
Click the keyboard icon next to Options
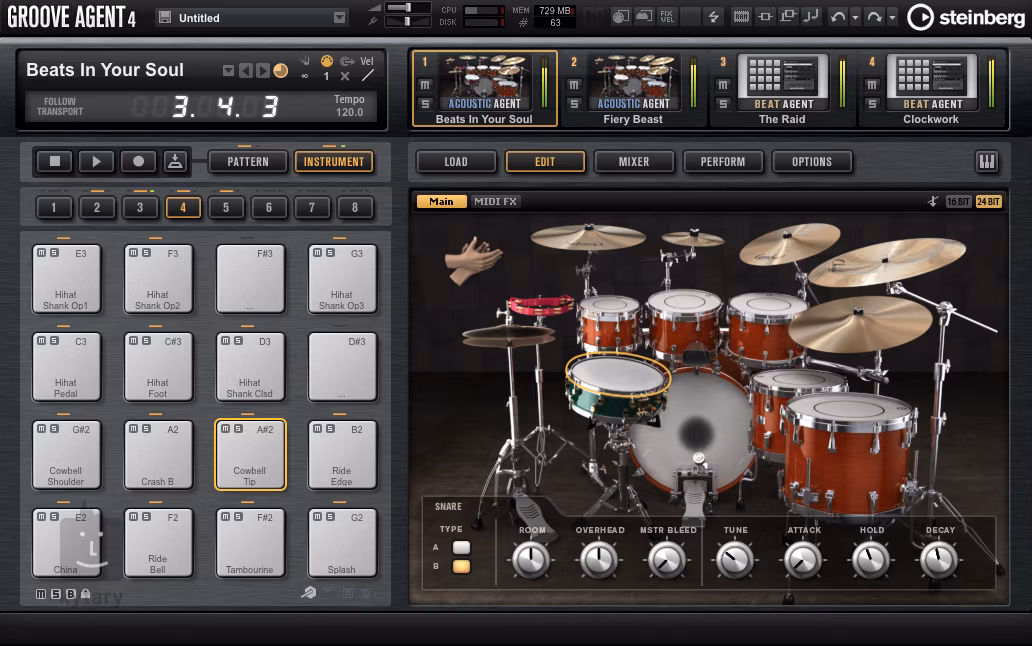986,161
